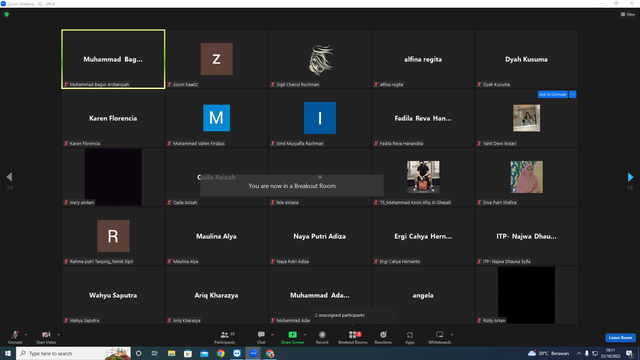Viewport: 640px width, 360px height.
Task: Click the 'You are now in a Breakout Room' notice
Action: [x=292, y=186]
